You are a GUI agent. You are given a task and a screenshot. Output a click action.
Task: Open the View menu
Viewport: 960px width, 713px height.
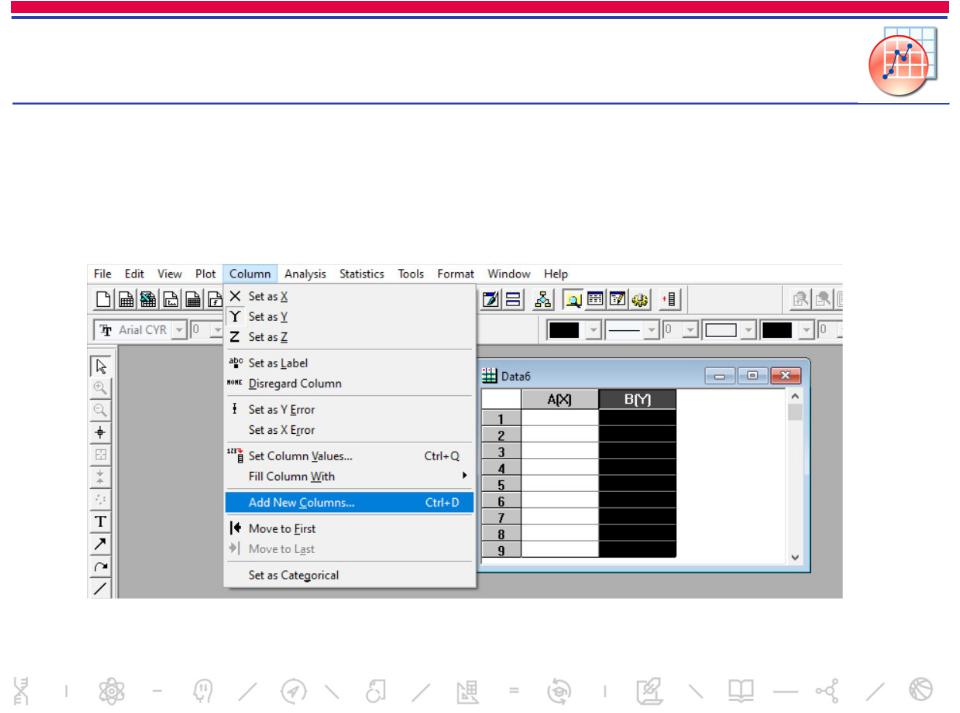(x=169, y=274)
